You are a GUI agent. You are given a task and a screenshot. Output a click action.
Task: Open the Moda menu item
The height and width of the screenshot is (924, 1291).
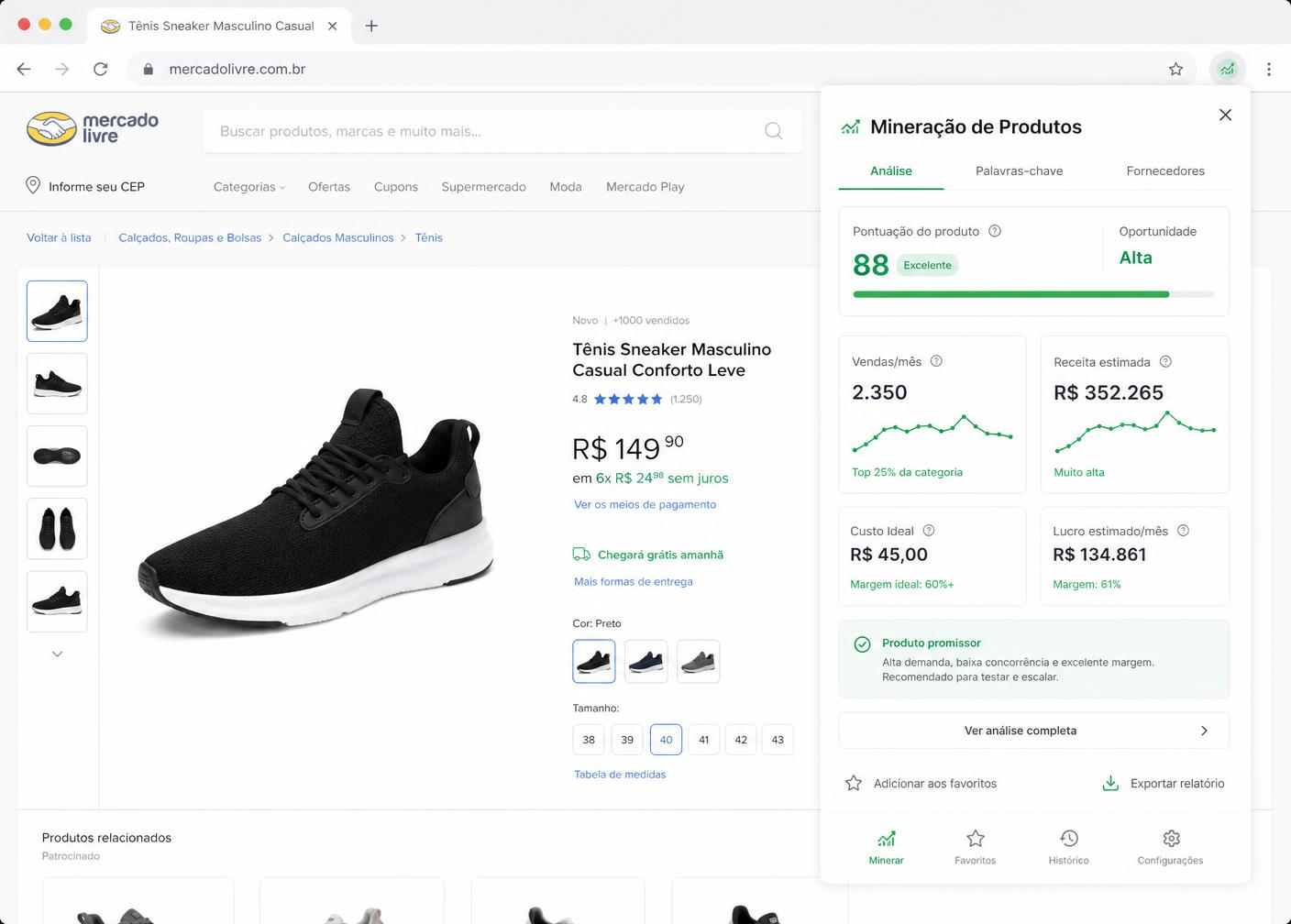pos(566,186)
